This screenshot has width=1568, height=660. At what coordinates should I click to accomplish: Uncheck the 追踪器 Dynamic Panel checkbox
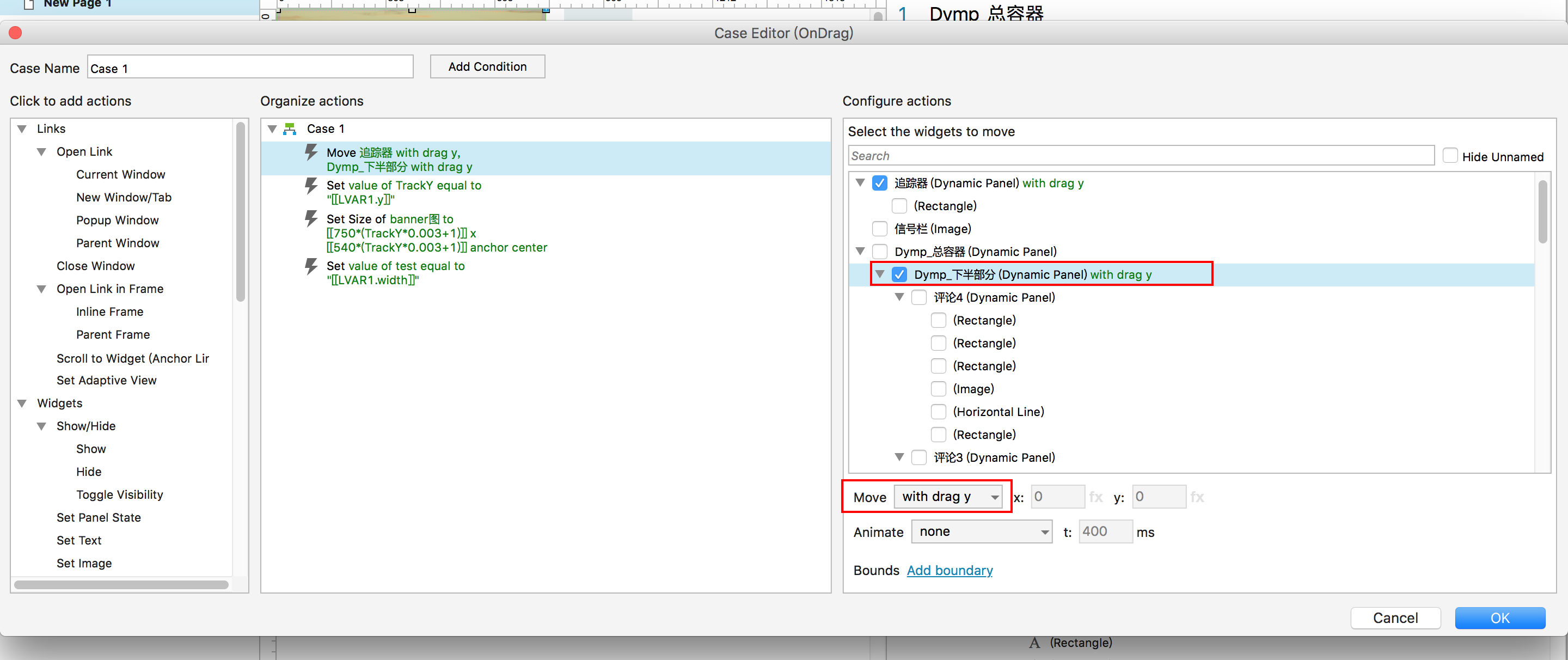tap(880, 184)
